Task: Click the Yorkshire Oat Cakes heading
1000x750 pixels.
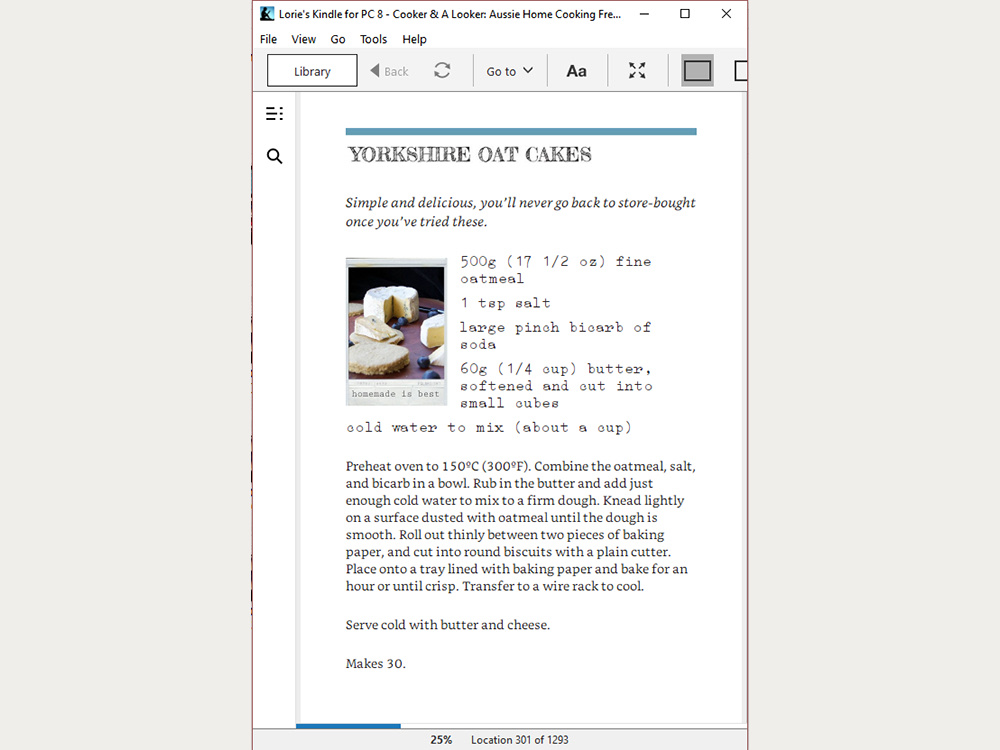Action: pos(469,154)
